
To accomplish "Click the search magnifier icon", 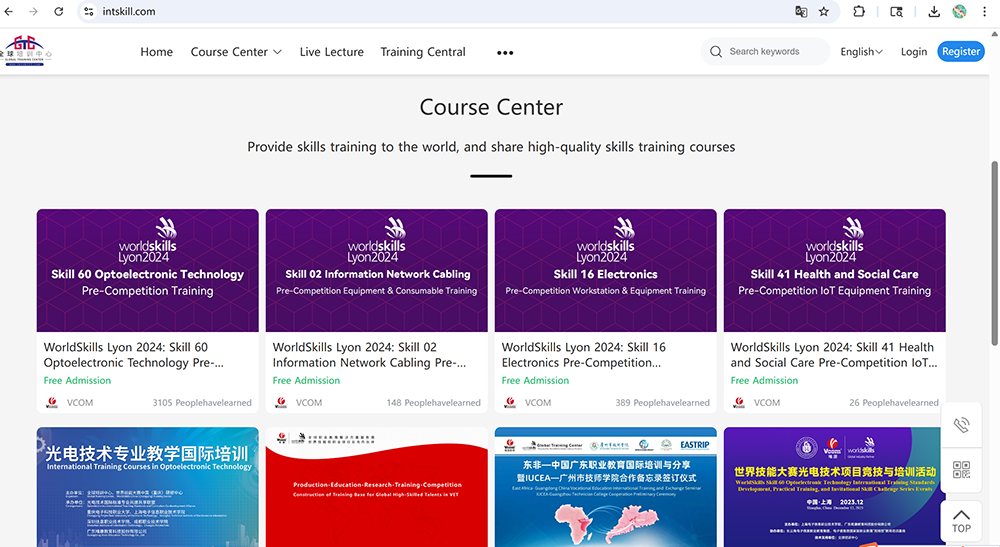I will tap(716, 52).
